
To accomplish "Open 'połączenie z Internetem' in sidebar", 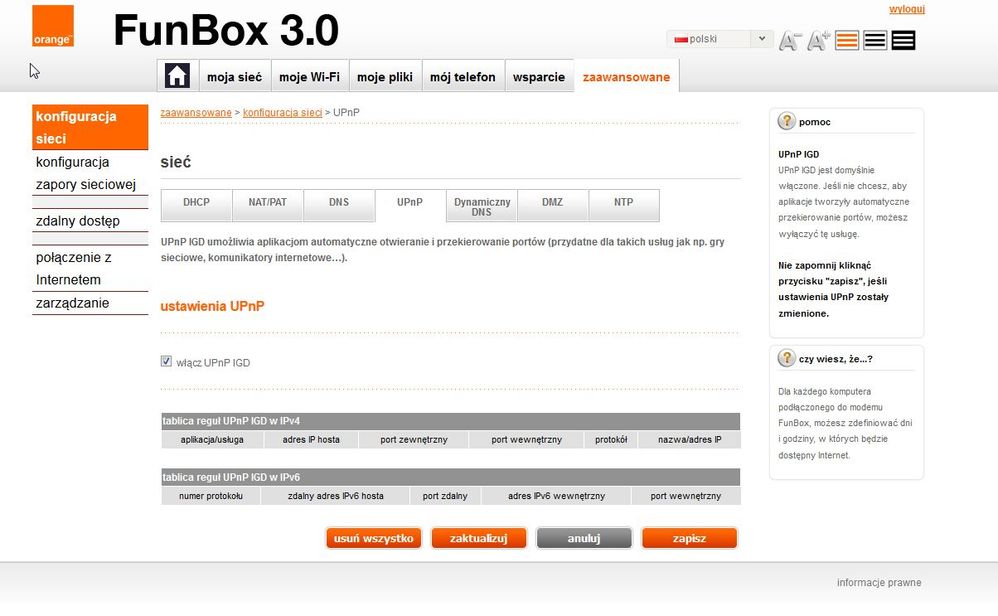I will pyautogui.click(x=90, y=269).
